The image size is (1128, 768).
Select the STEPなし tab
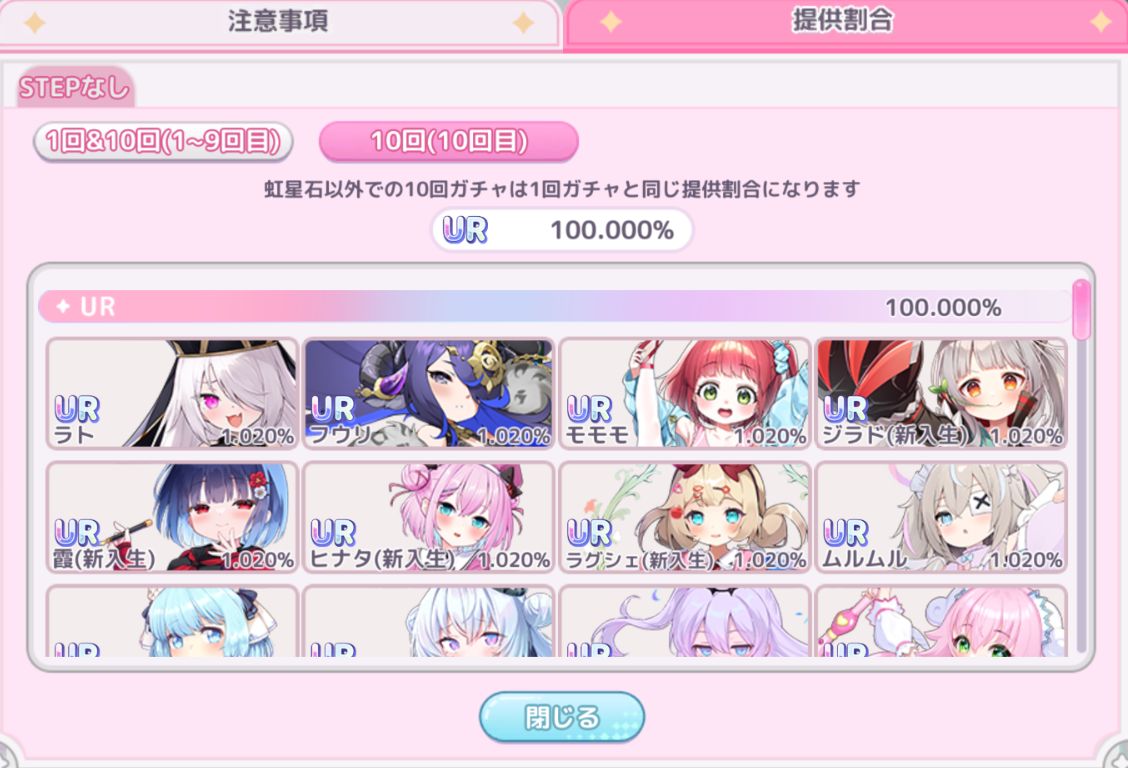[75, 88]
